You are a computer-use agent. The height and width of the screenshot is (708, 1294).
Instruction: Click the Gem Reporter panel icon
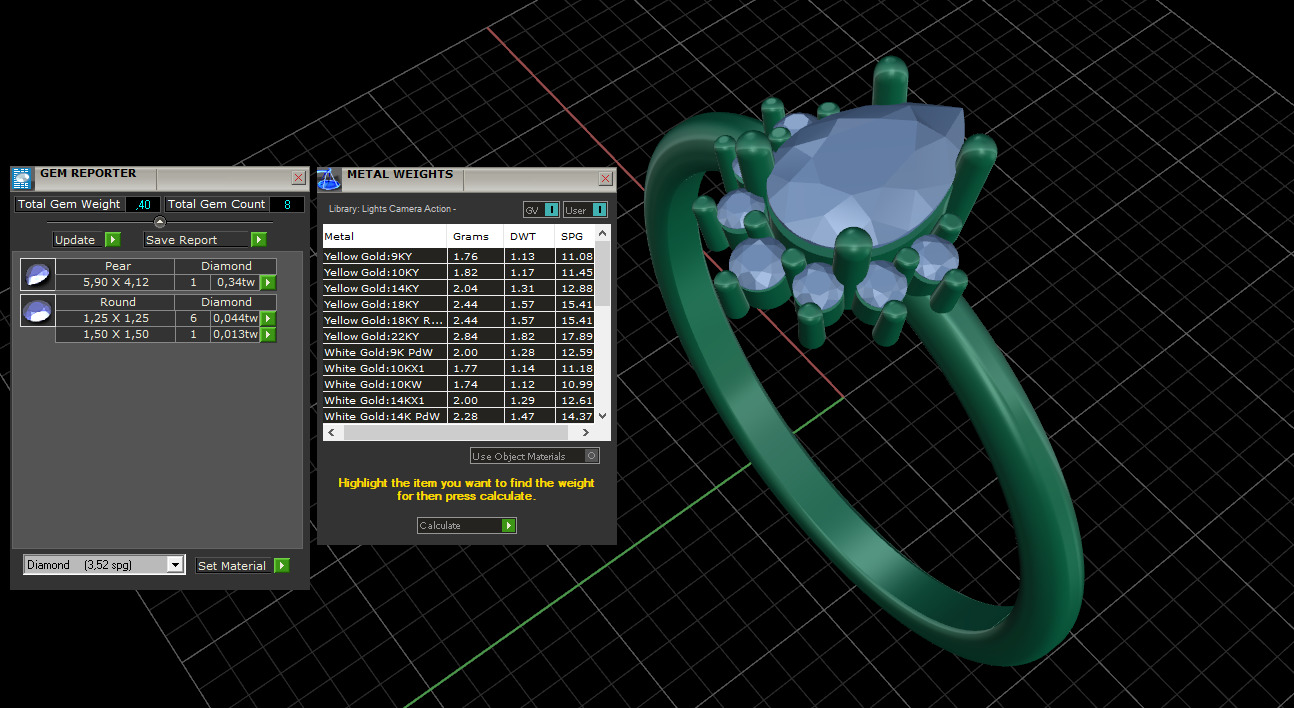tap(22, 178)
